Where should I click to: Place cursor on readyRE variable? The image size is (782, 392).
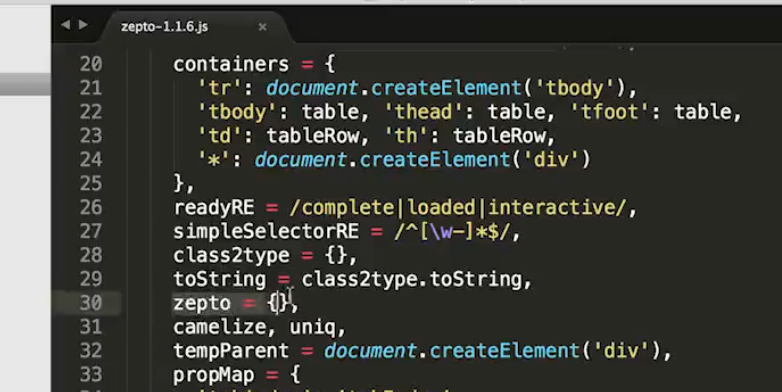click(213, 208)
